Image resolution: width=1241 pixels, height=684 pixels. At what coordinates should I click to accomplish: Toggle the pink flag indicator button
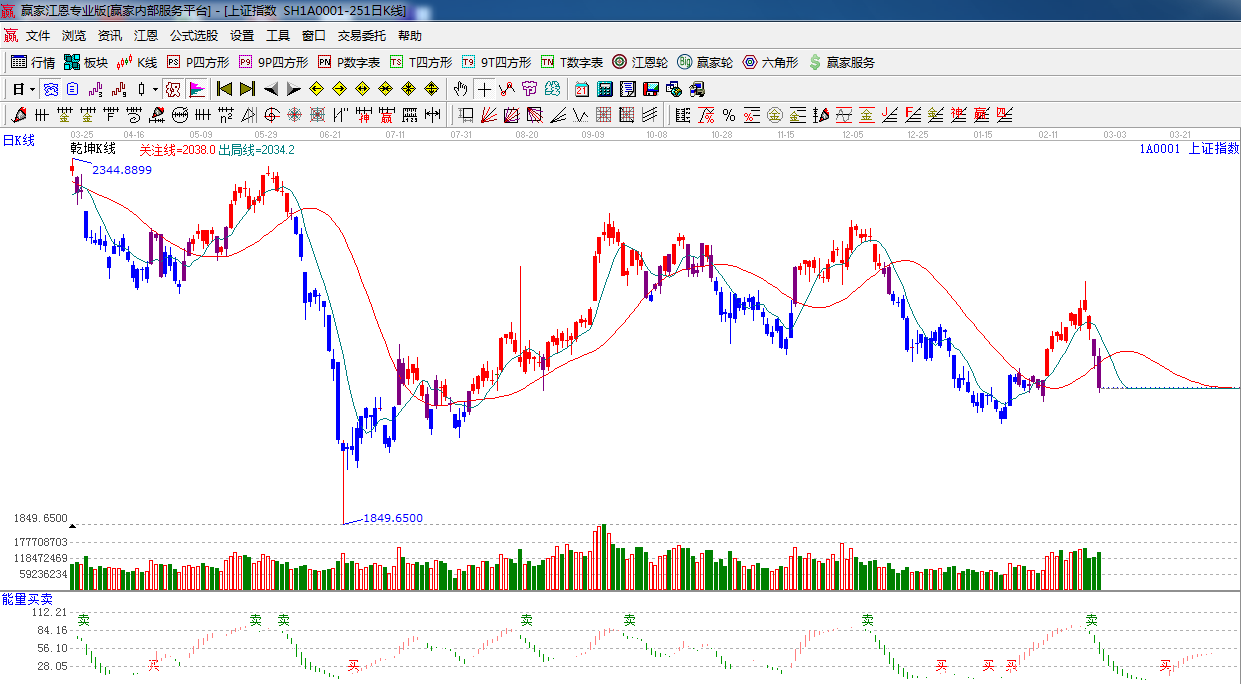(197, 89)
